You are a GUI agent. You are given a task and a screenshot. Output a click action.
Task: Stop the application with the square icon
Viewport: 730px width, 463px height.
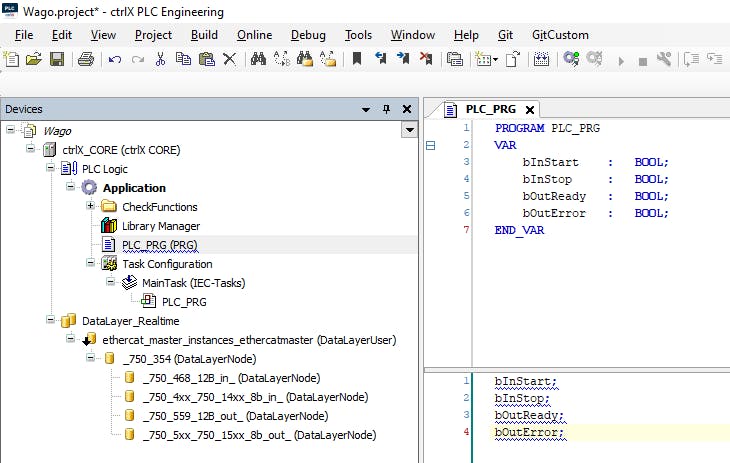(643, 61)
